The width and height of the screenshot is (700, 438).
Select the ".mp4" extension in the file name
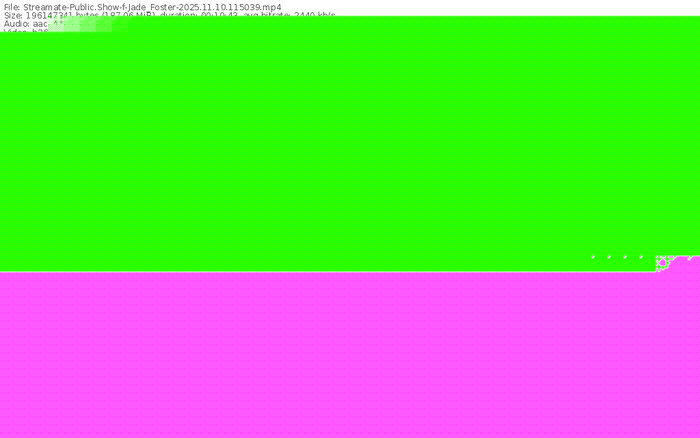click(271, 6)
